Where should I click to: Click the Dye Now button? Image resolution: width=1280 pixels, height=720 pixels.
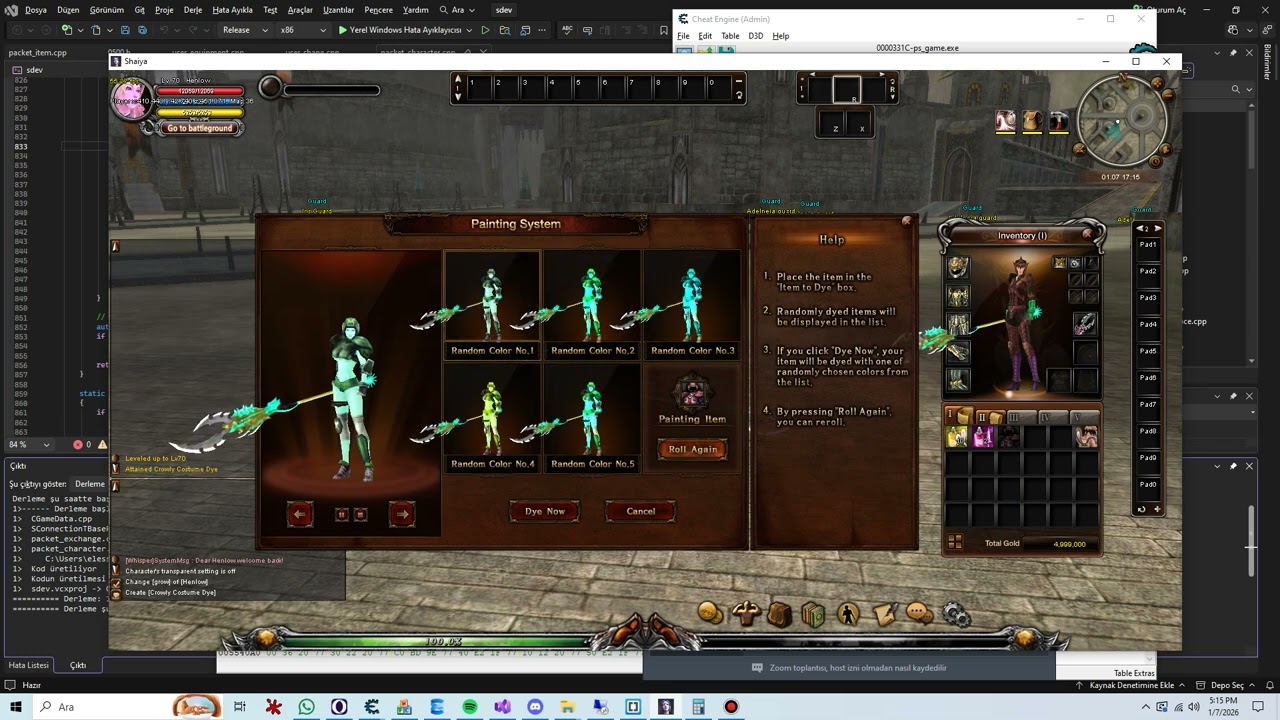coord(545,511)
